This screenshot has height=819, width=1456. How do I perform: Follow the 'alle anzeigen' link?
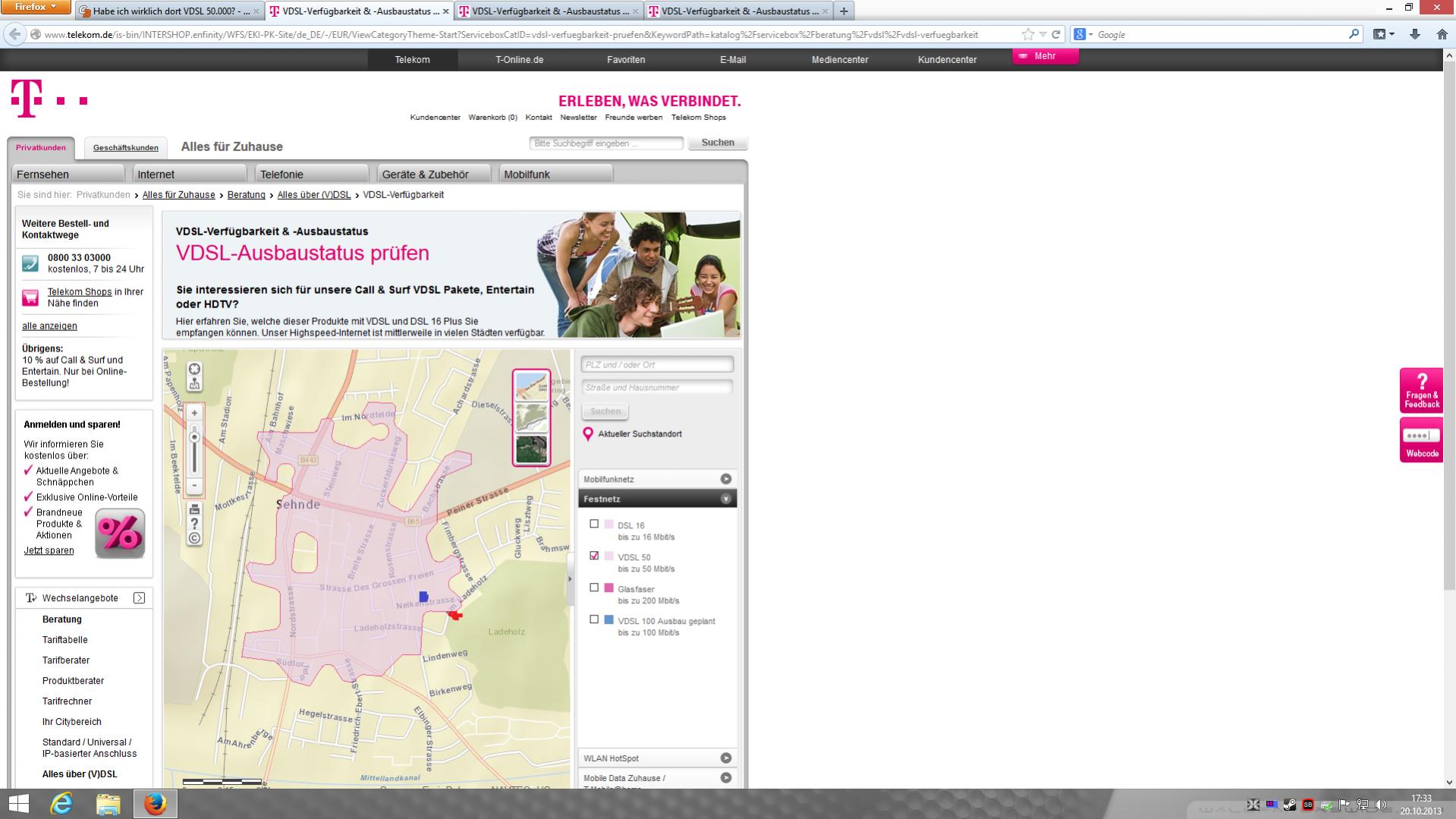pyautogui.click(x=49, y=326)
